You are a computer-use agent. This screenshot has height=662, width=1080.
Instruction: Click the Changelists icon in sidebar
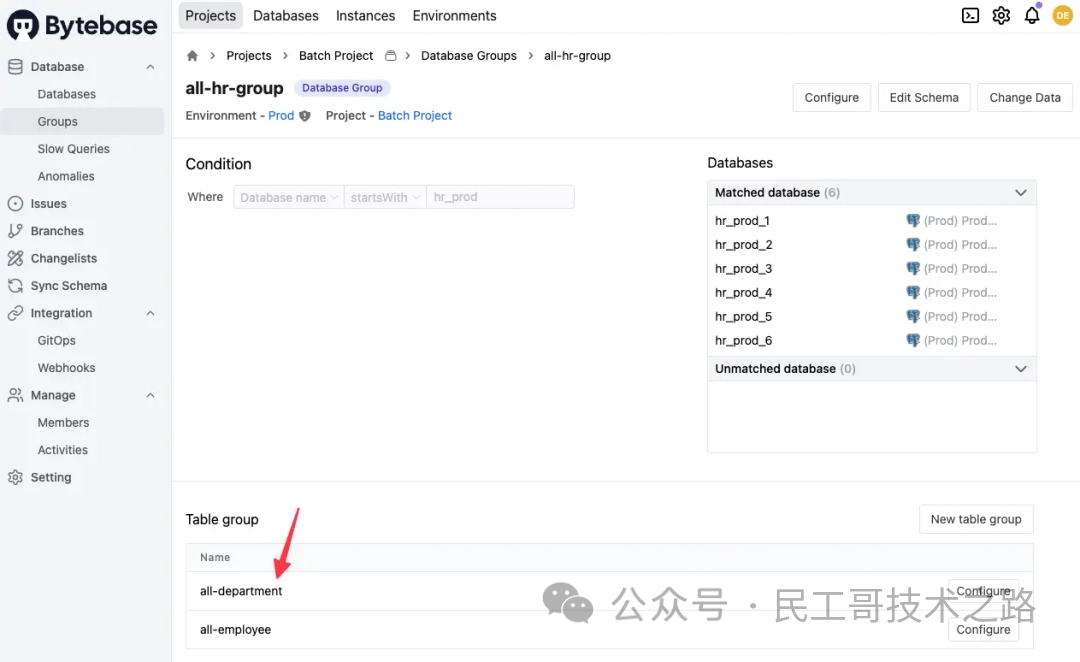pyautogui.click(x=15, y=258)
